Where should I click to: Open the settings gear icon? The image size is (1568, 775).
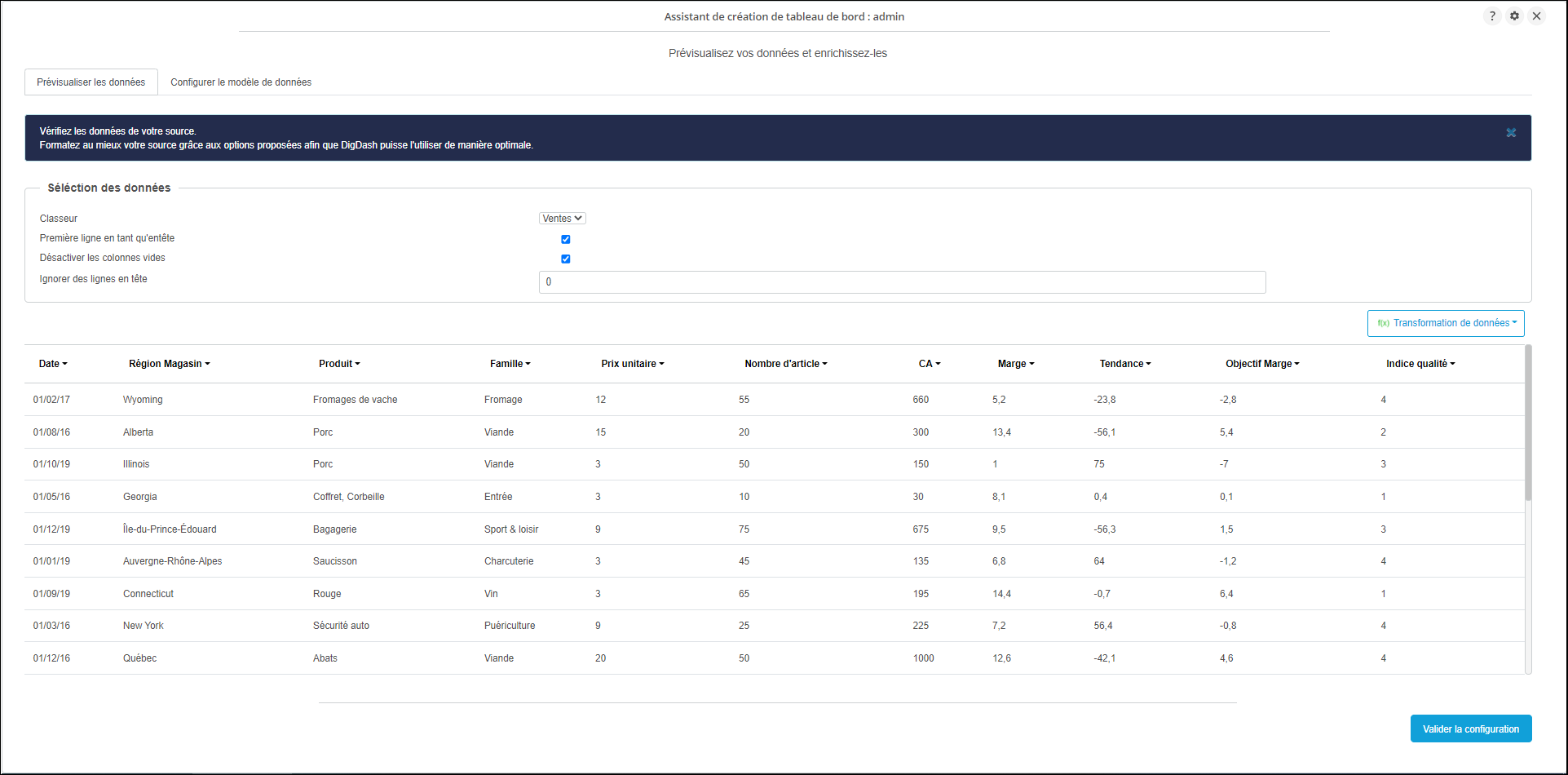[x=1514, y=16]
